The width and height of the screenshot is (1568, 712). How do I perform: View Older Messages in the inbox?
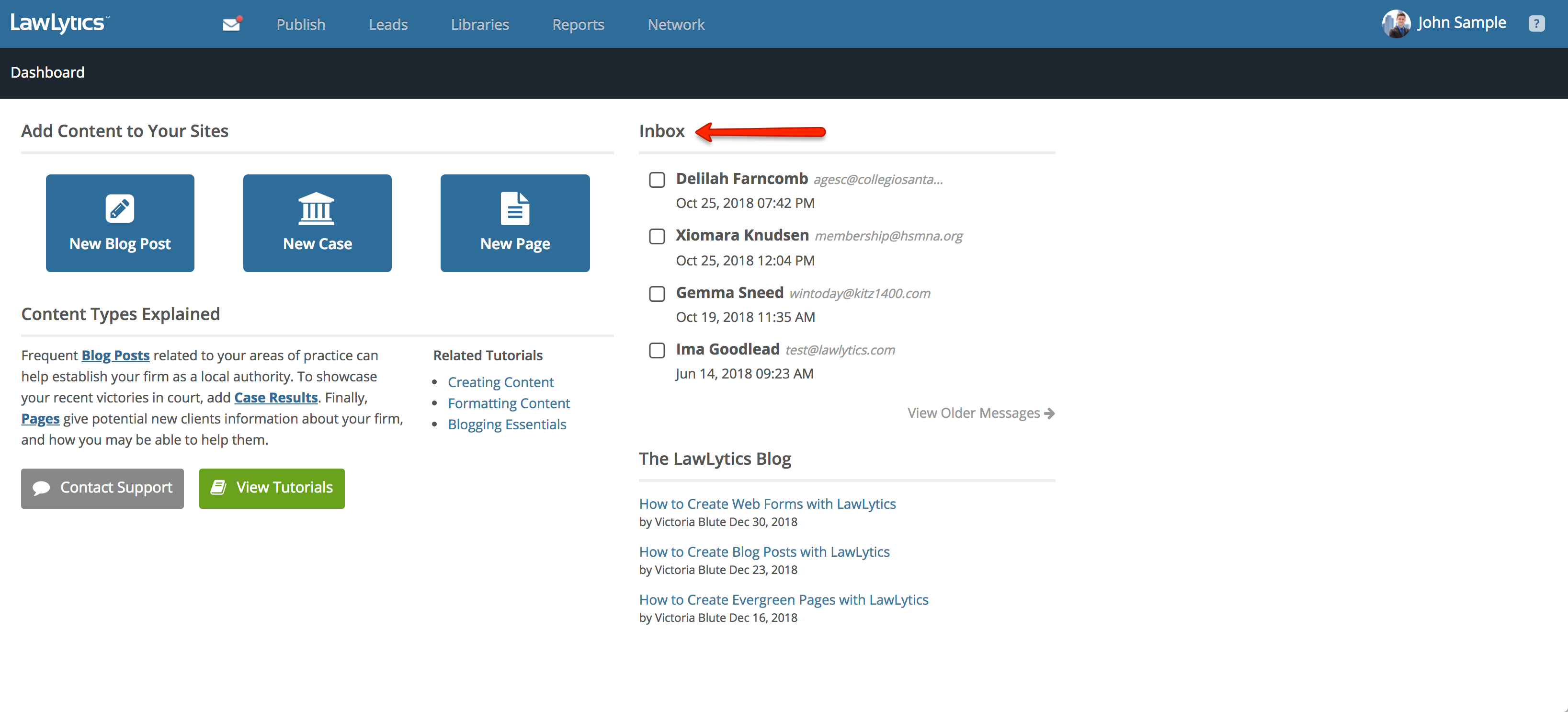pyautogui.click(x=981, y=413)
